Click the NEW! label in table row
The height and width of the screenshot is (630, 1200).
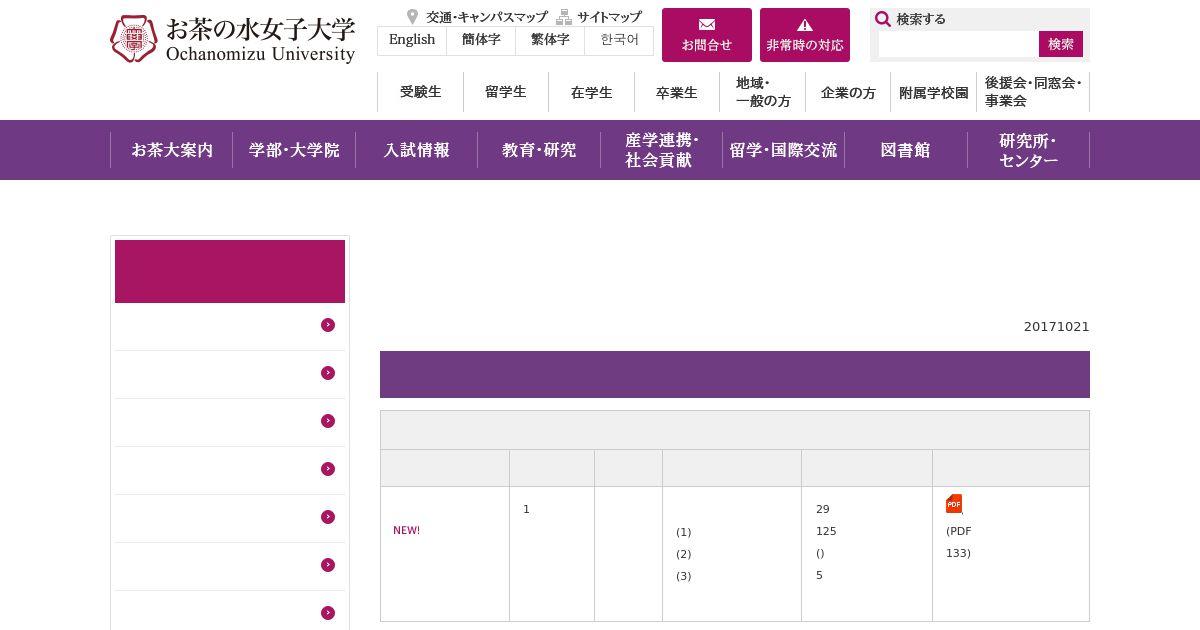(406, 530)
